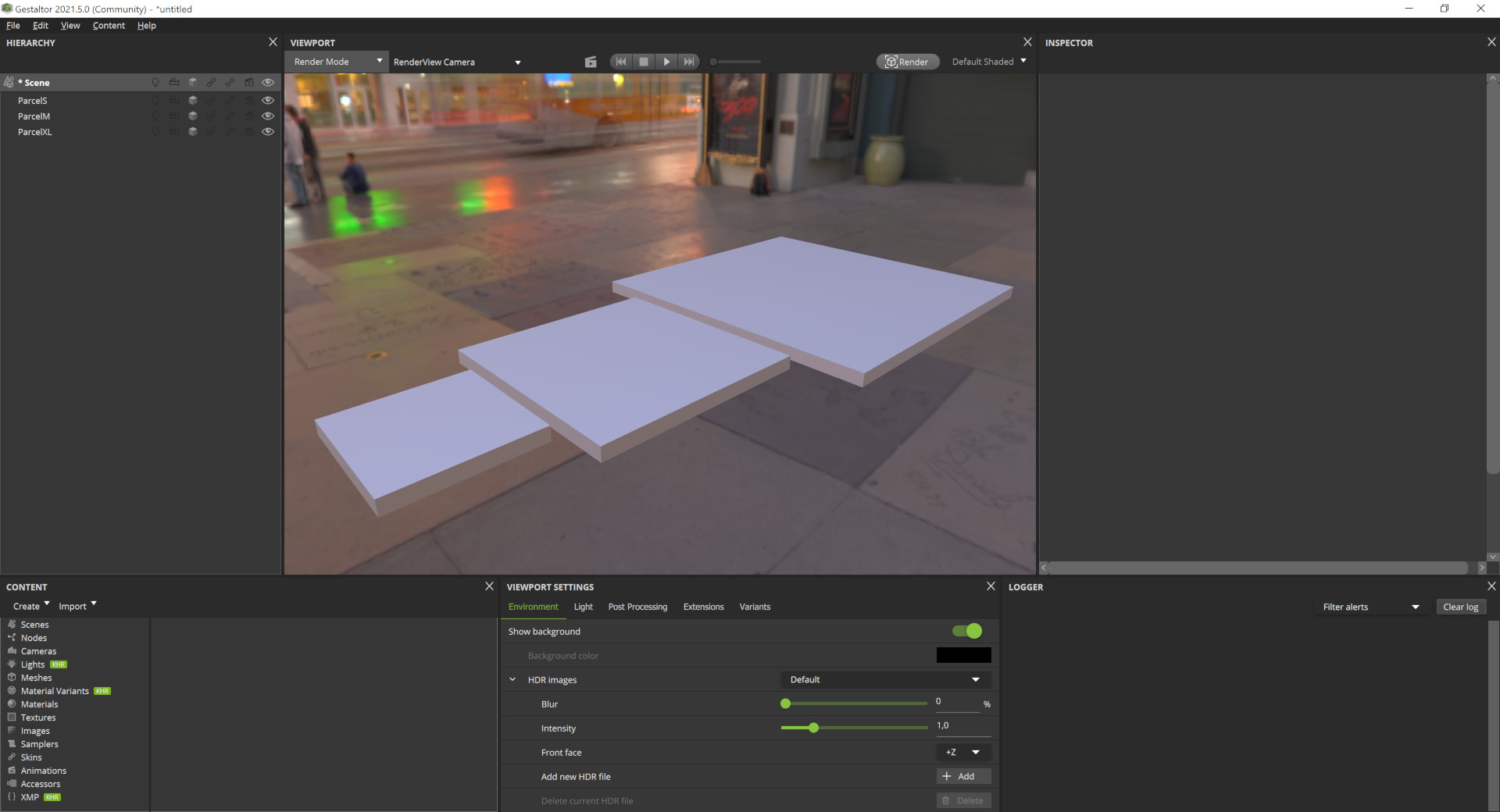
Task: Open the Import dropdown in Content
Action: pyautogui.click(x=77, y=606)
